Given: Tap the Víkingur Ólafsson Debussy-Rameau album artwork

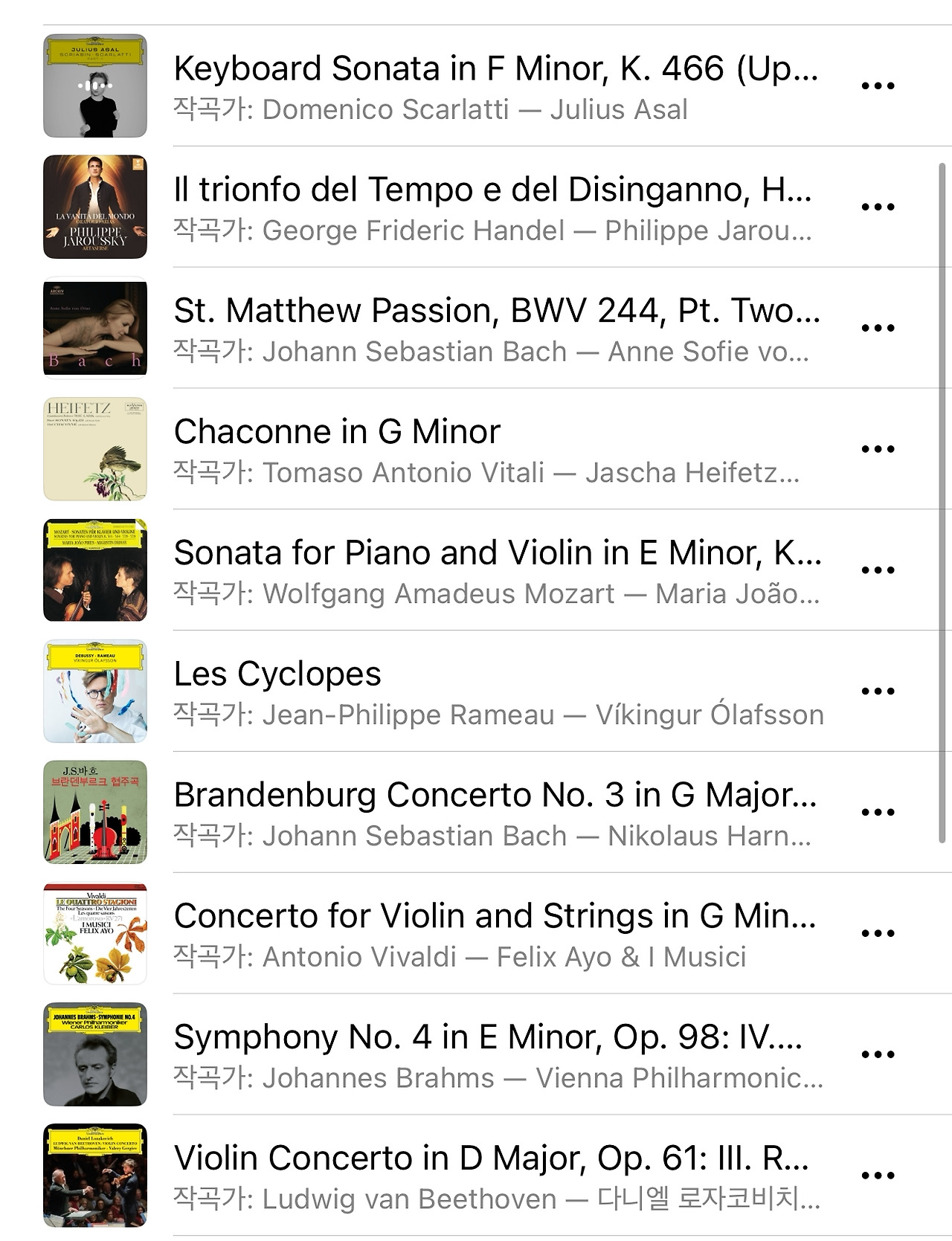Looking at the screenshot, I should [x=95, y=692].
